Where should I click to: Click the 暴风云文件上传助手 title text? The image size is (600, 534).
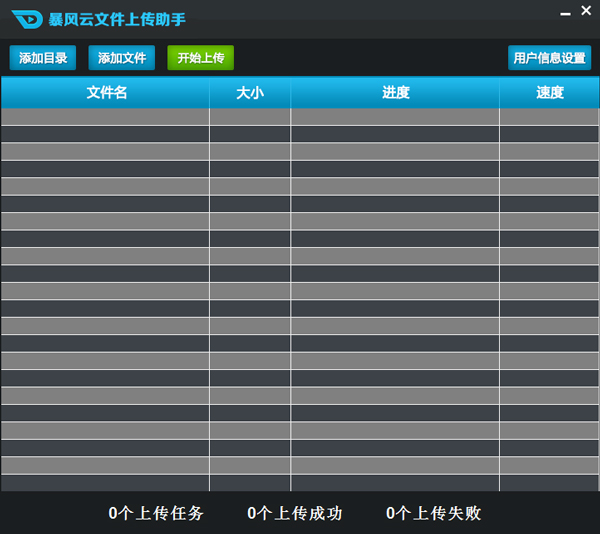pyautogui.click(x=117, y=20)
